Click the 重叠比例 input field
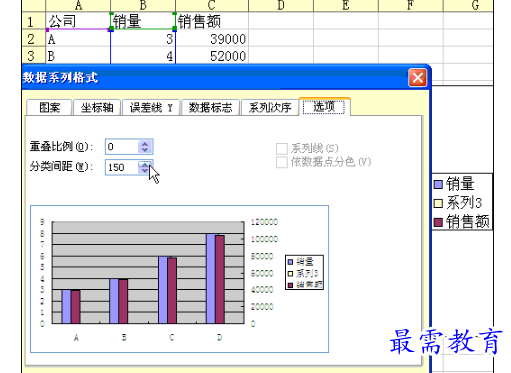This screenshot has width=511, height=373. (122, 147)
